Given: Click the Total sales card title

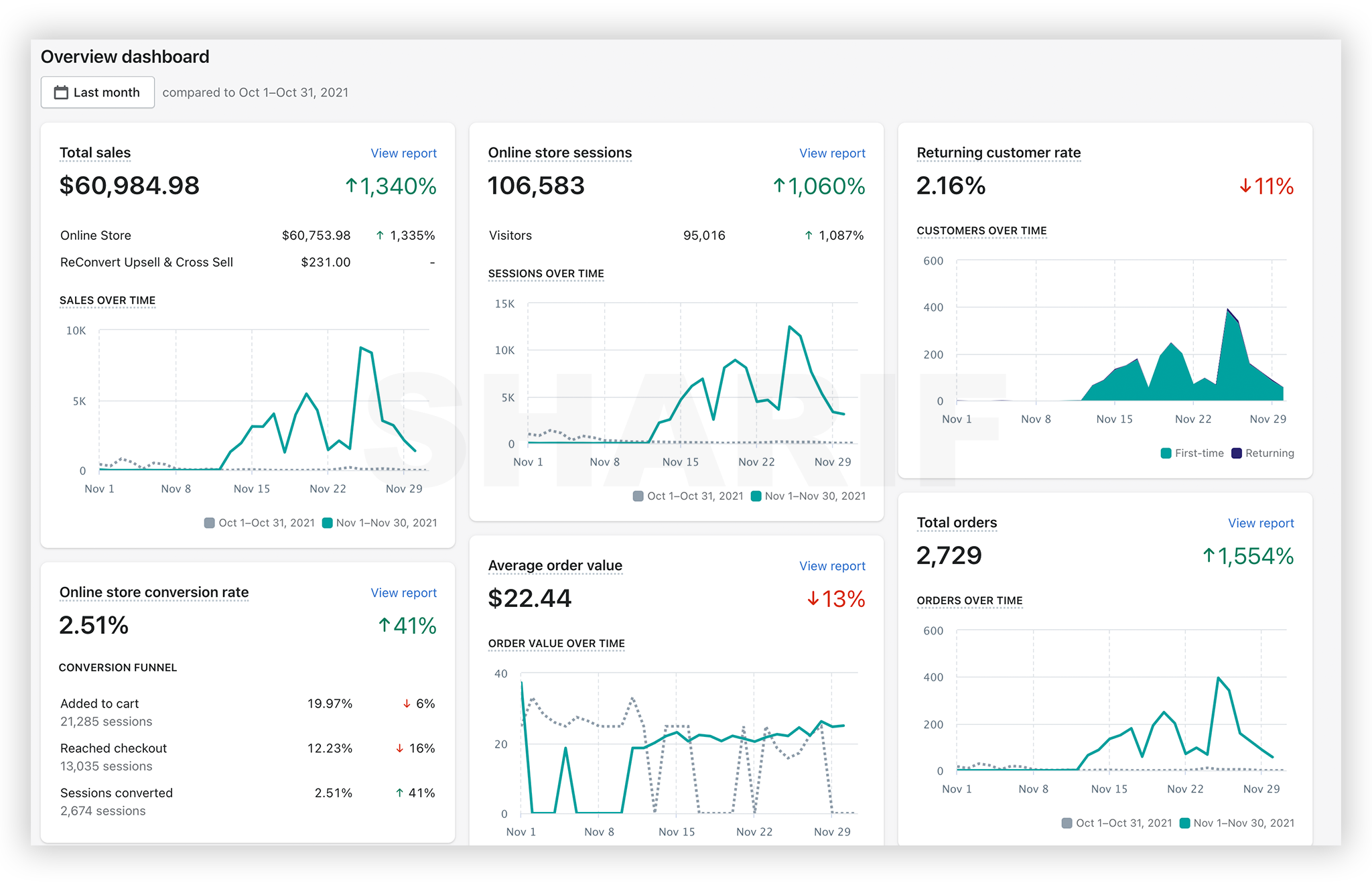Looking at the screenshot, I should pyautogui.click(x=95, y=153).
